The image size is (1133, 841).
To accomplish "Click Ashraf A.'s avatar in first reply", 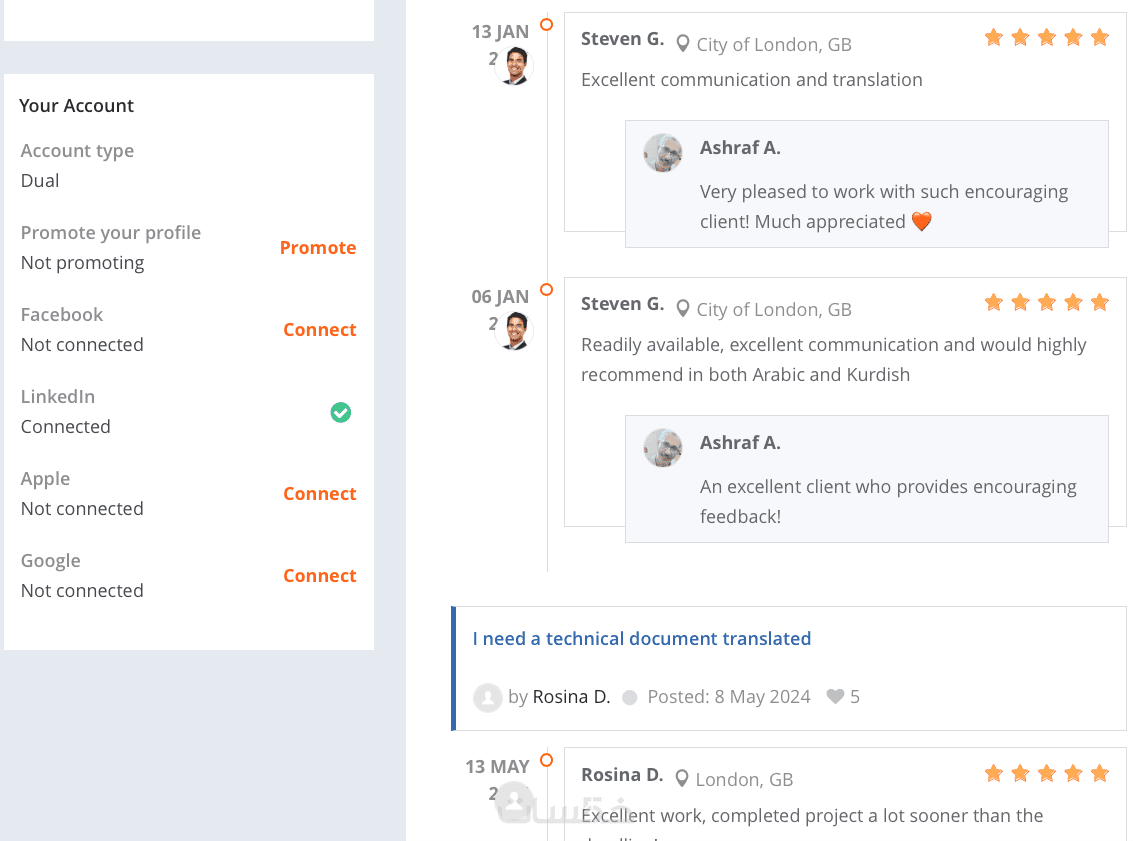I will (x=663, y=153).
